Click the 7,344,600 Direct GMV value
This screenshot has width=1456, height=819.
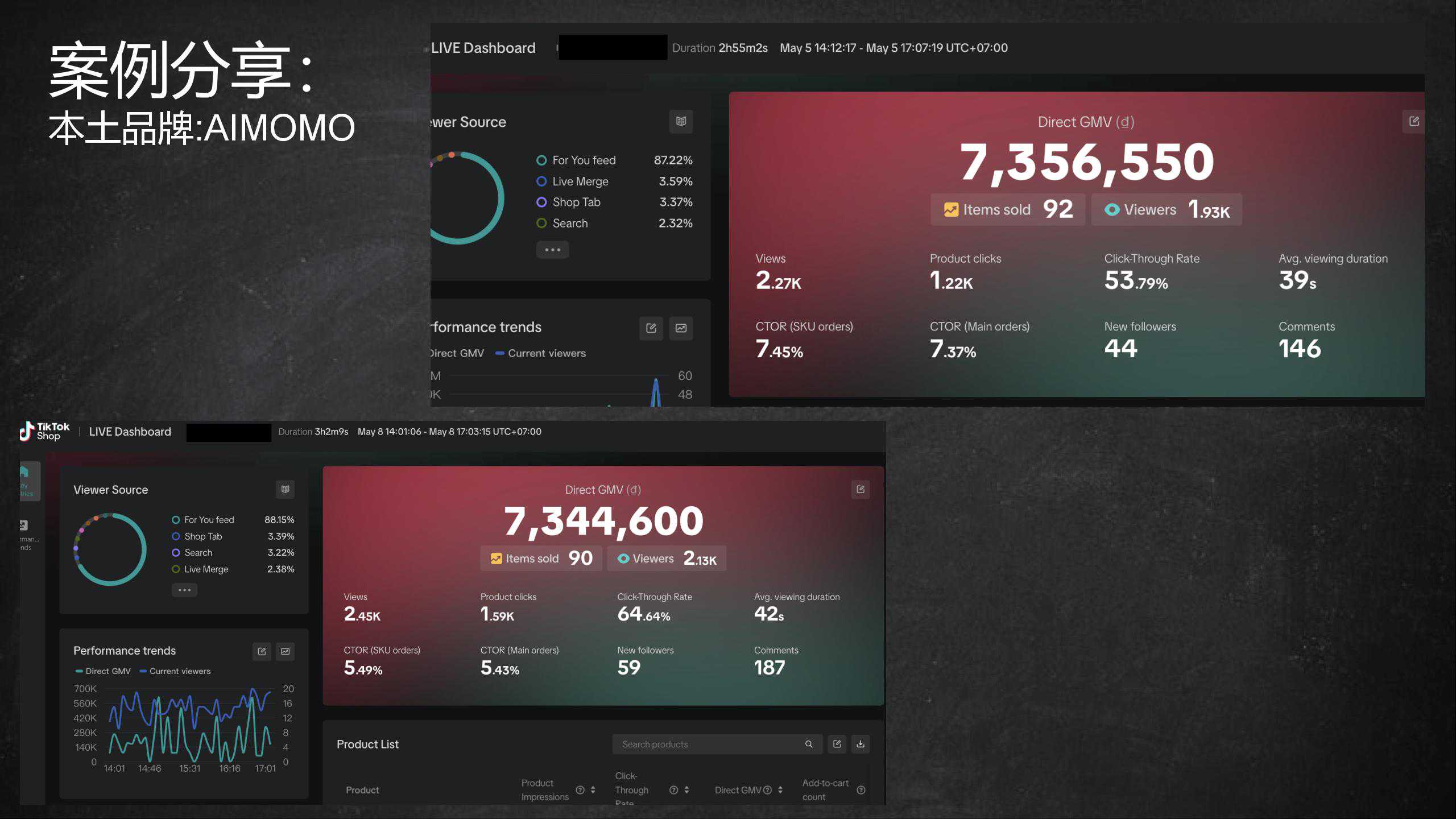(x=603, y=521)
